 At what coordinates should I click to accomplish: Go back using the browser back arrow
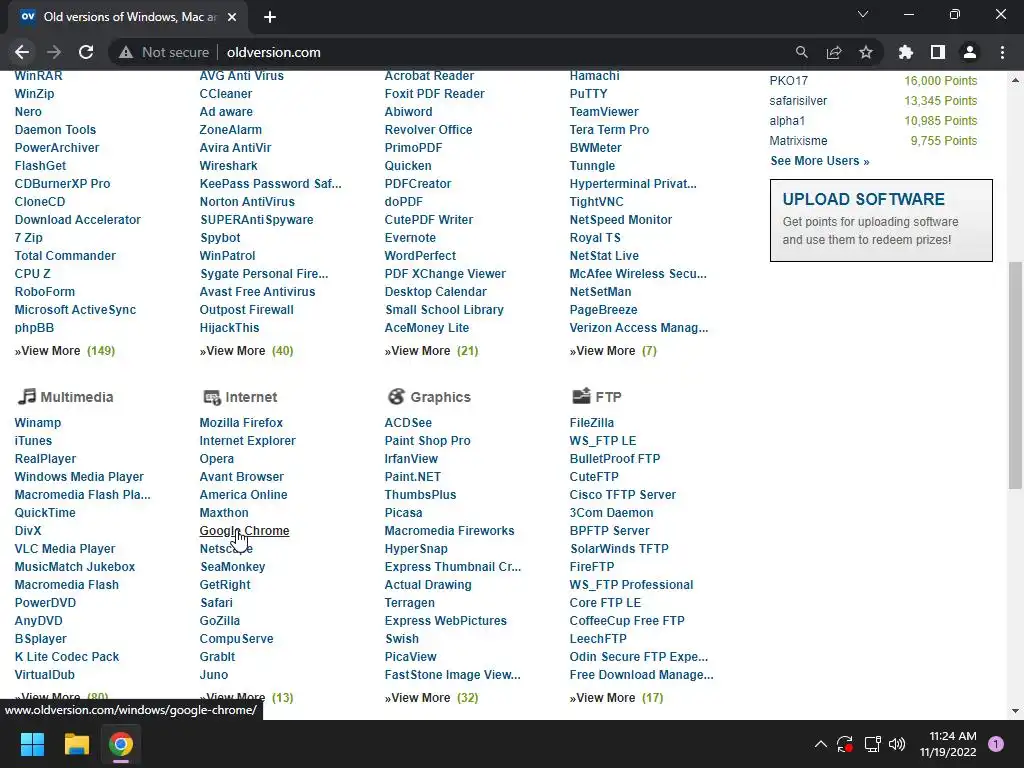[22, 52]
